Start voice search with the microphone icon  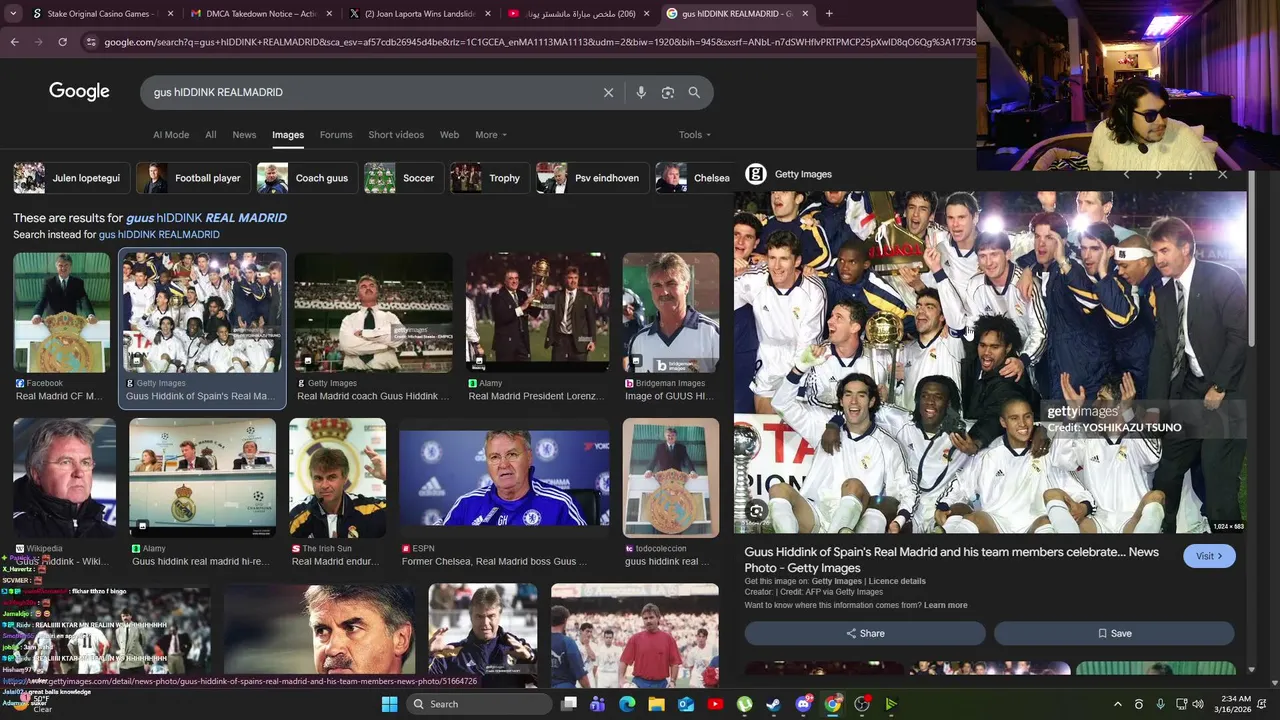tap(641, 92)
